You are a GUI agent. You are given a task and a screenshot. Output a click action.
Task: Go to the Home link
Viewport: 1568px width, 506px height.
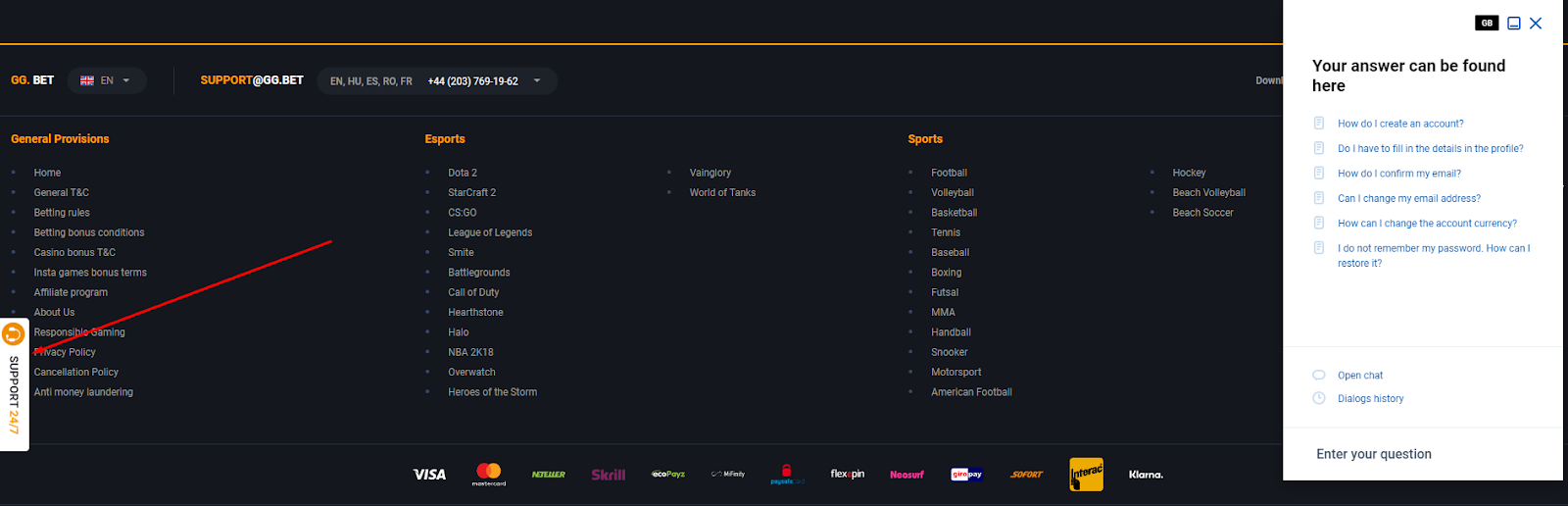click(47, 173)
